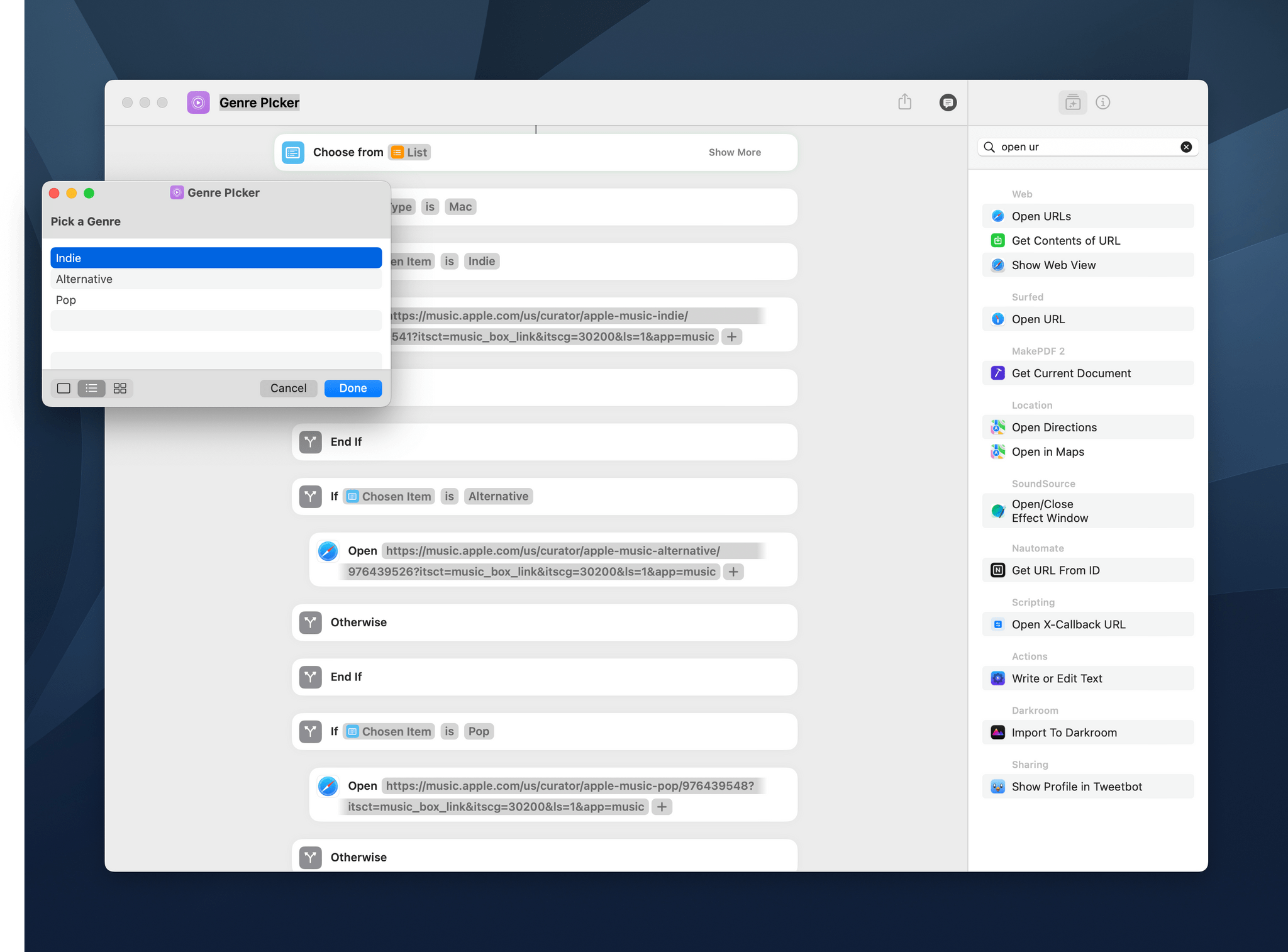Click the Mac device type token
The image size is (1288, 952).
pos(460,207)
